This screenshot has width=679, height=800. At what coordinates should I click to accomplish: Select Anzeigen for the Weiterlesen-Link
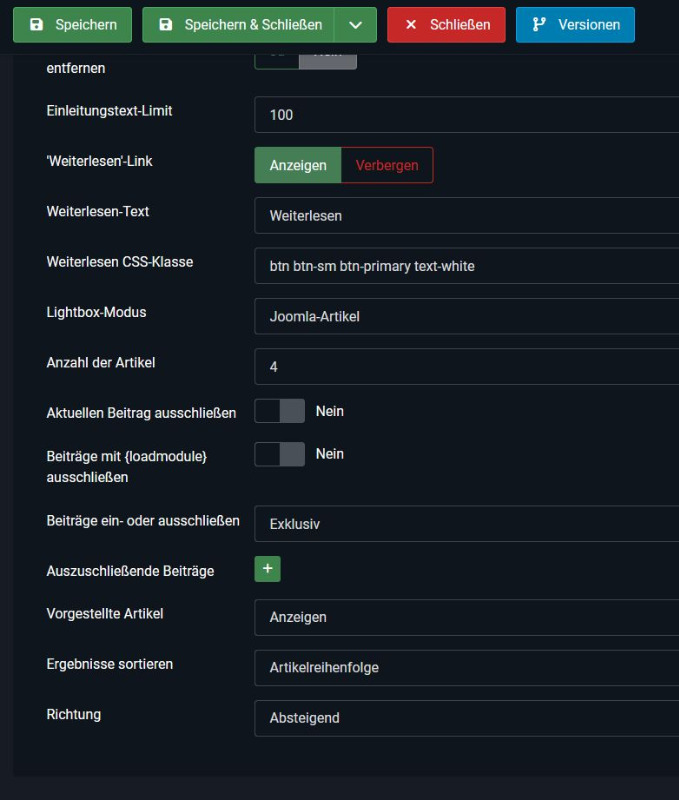[x=298, y=165]
